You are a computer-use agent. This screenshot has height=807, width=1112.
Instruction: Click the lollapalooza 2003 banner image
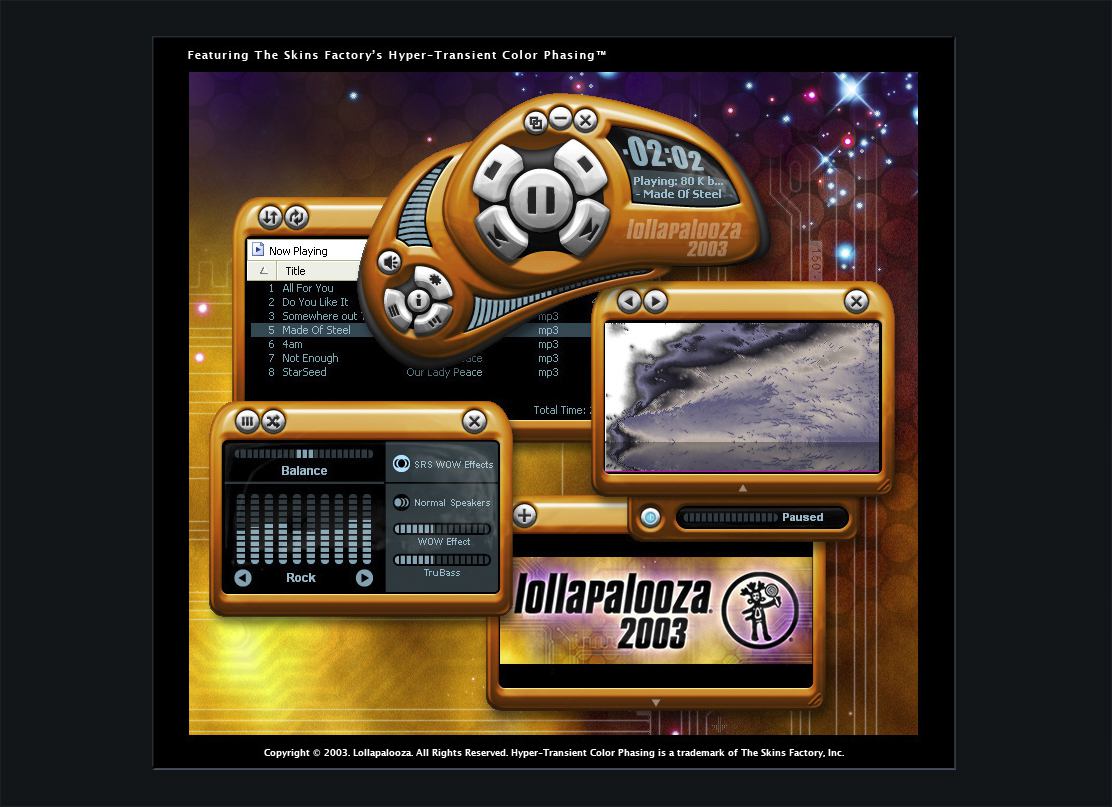coord(656,610)
